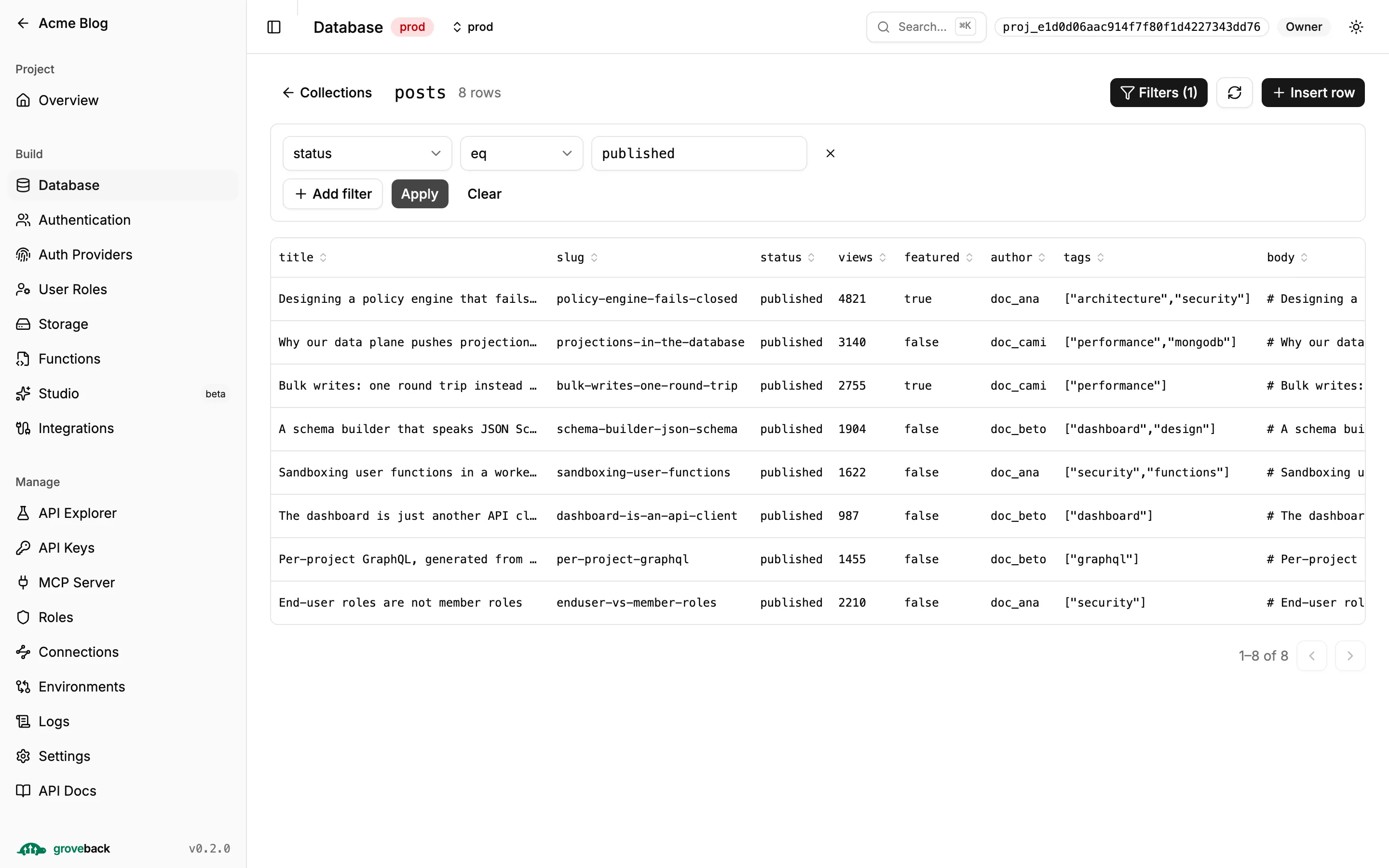1389x868 pixels.
Task: Go back via Acme Blog arrow
Action: (23, 23)
